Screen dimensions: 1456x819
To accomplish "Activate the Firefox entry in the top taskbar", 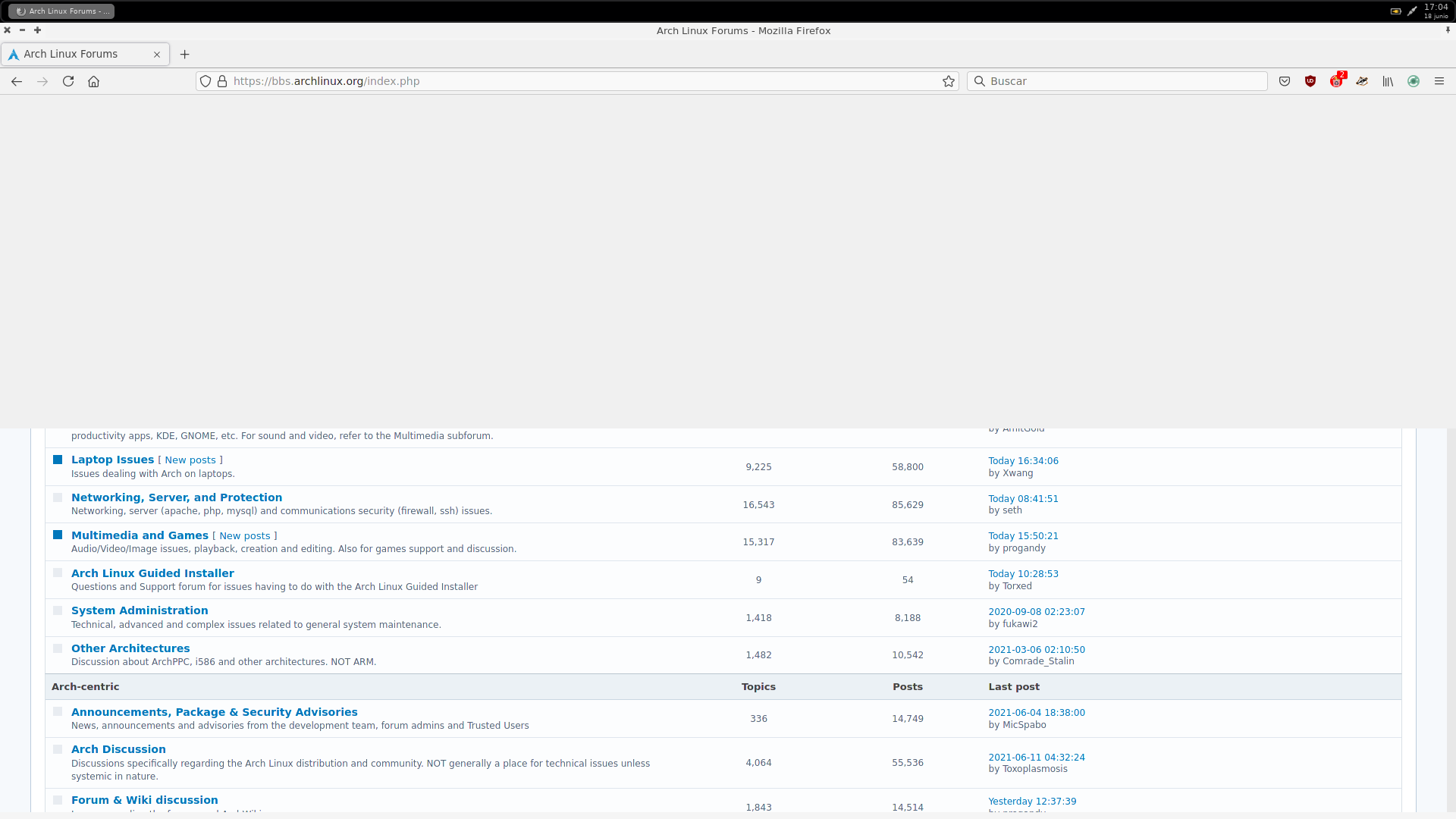I will pos(61,11).
